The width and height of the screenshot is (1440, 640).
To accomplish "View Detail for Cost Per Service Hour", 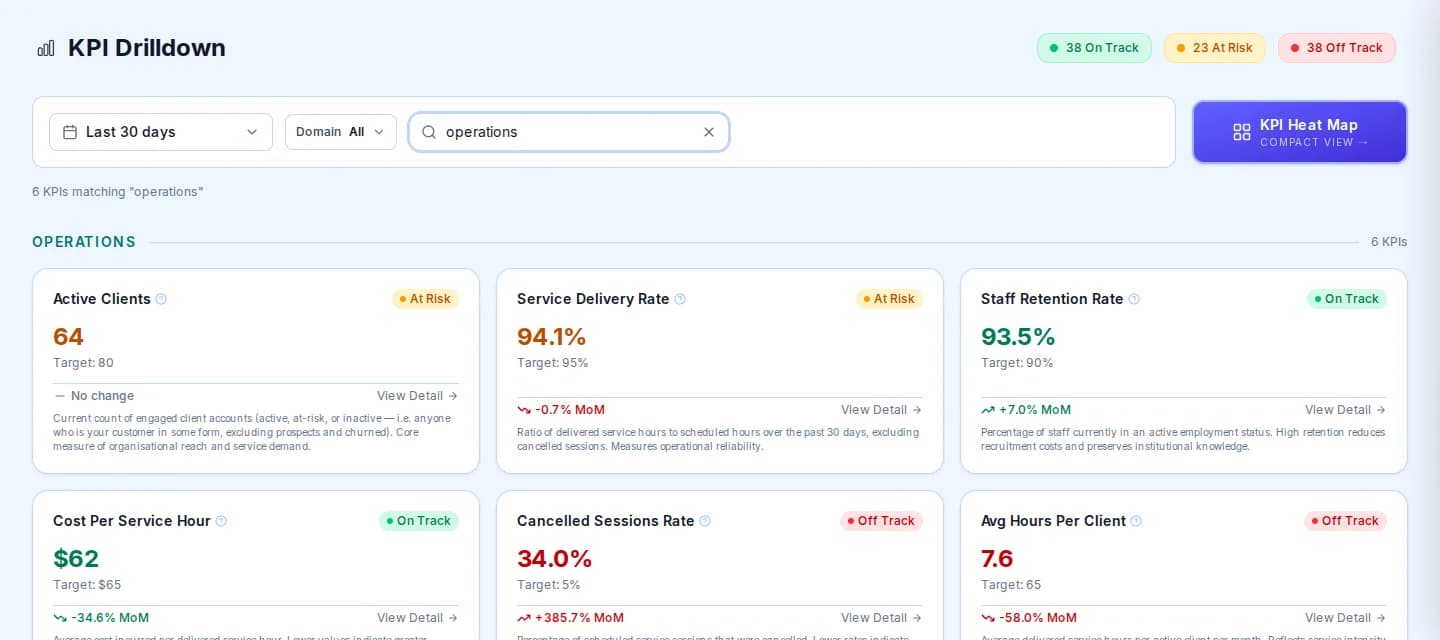I will 417,618.
